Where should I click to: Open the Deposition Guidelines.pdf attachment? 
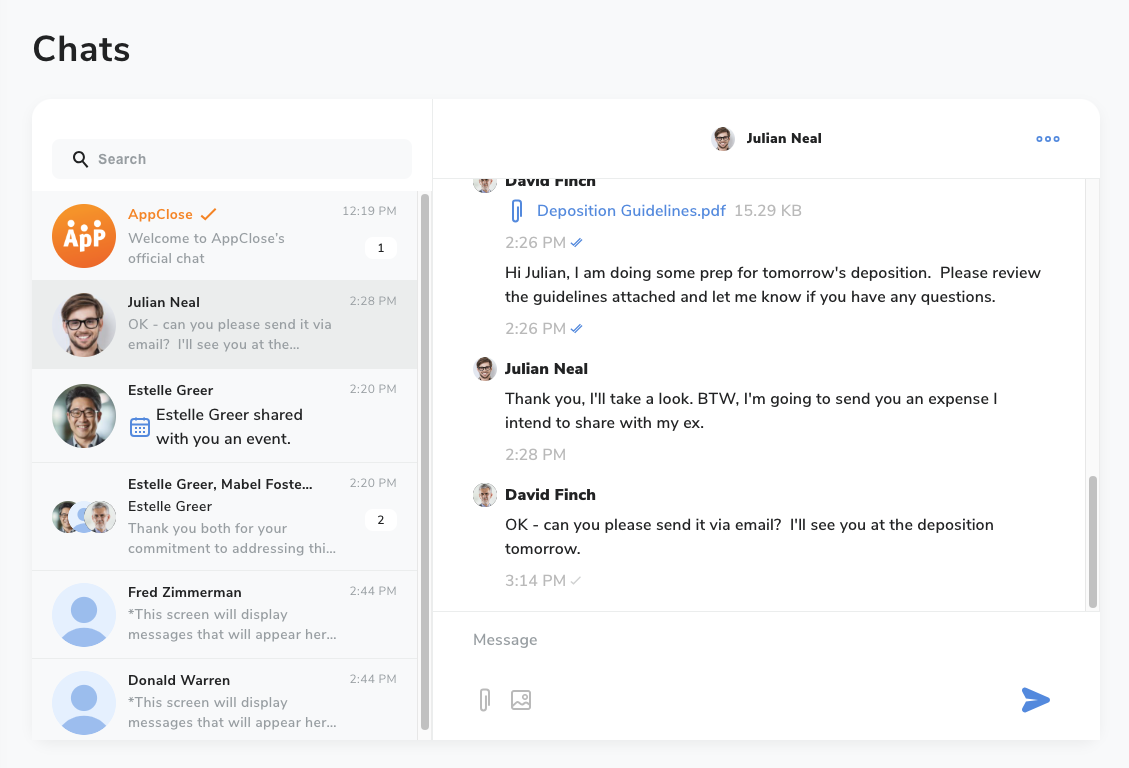point(631,211)
